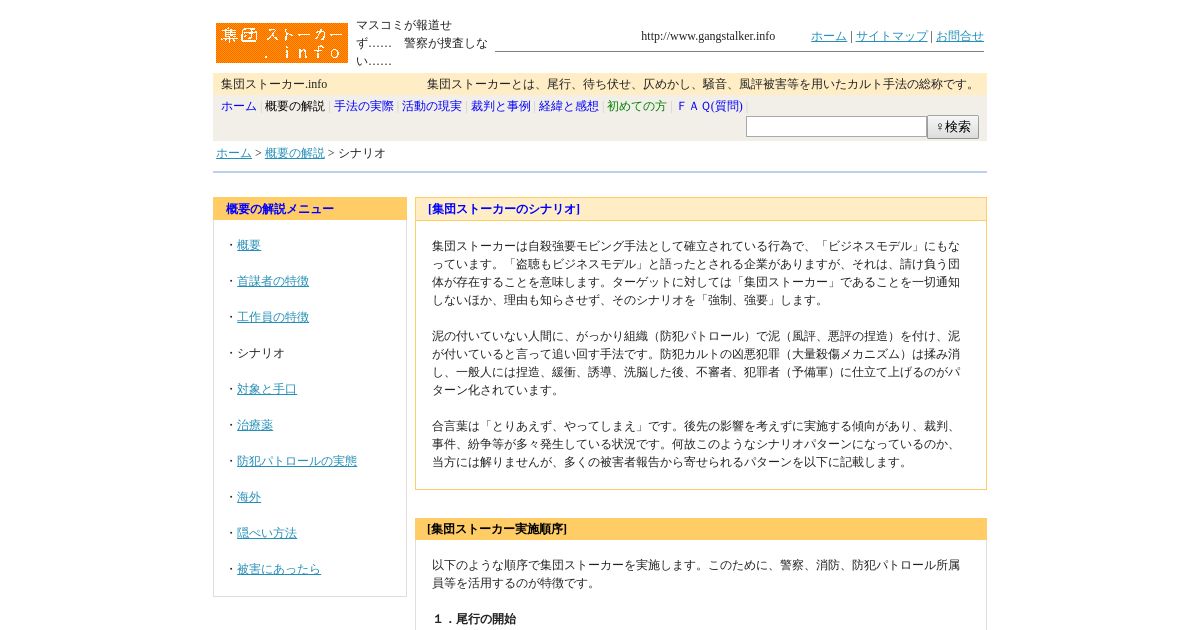Open 海外 in the sidebar menu
The image size is (1200, 630).
point(249,497)
